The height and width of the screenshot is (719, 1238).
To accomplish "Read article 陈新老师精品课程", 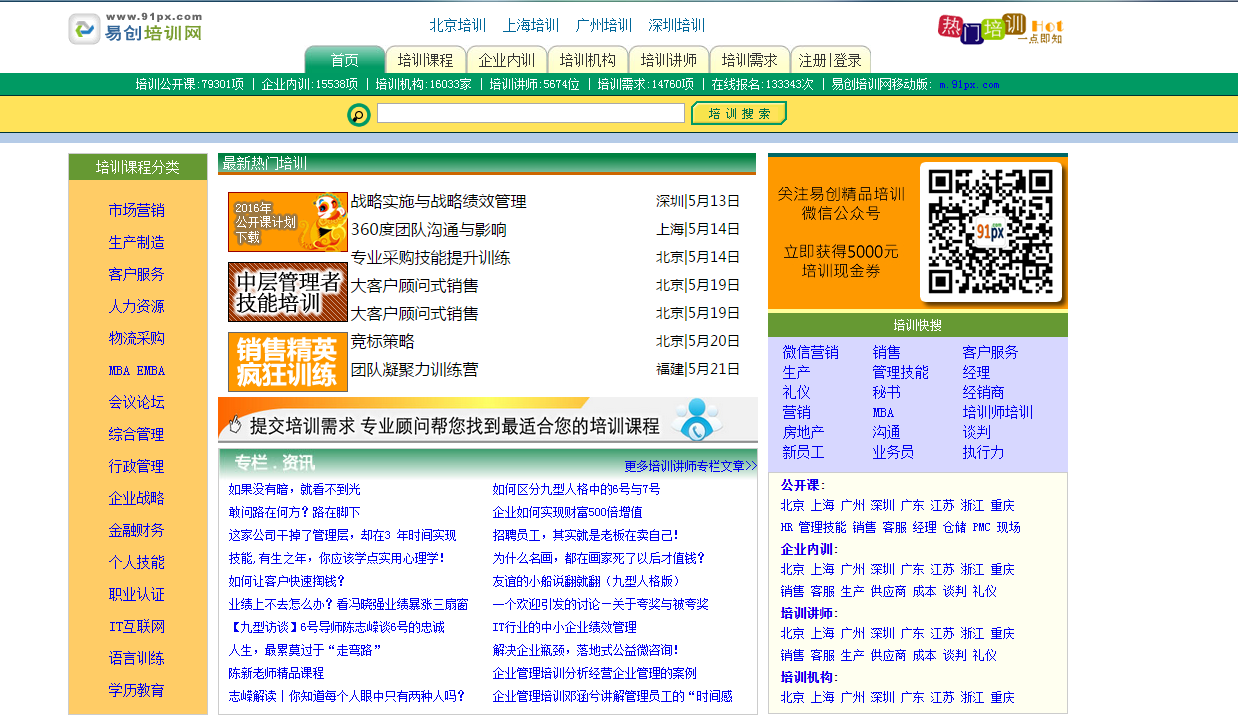I will click(276, 673).
